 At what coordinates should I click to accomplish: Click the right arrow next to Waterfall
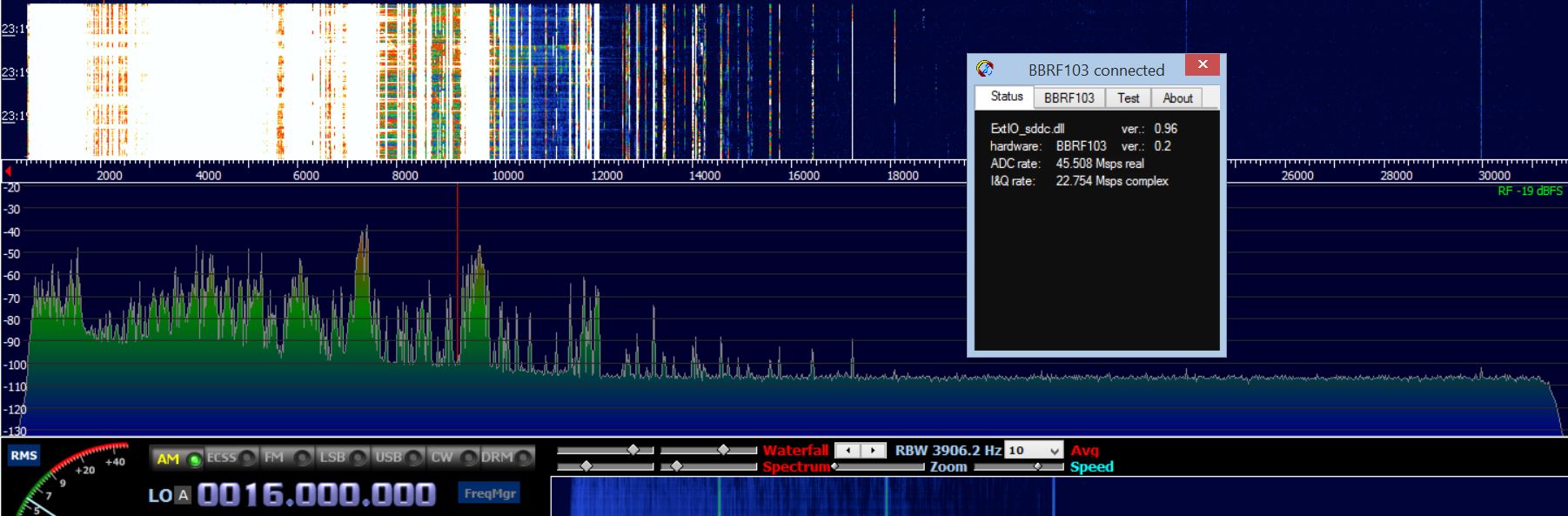[873, 450]
